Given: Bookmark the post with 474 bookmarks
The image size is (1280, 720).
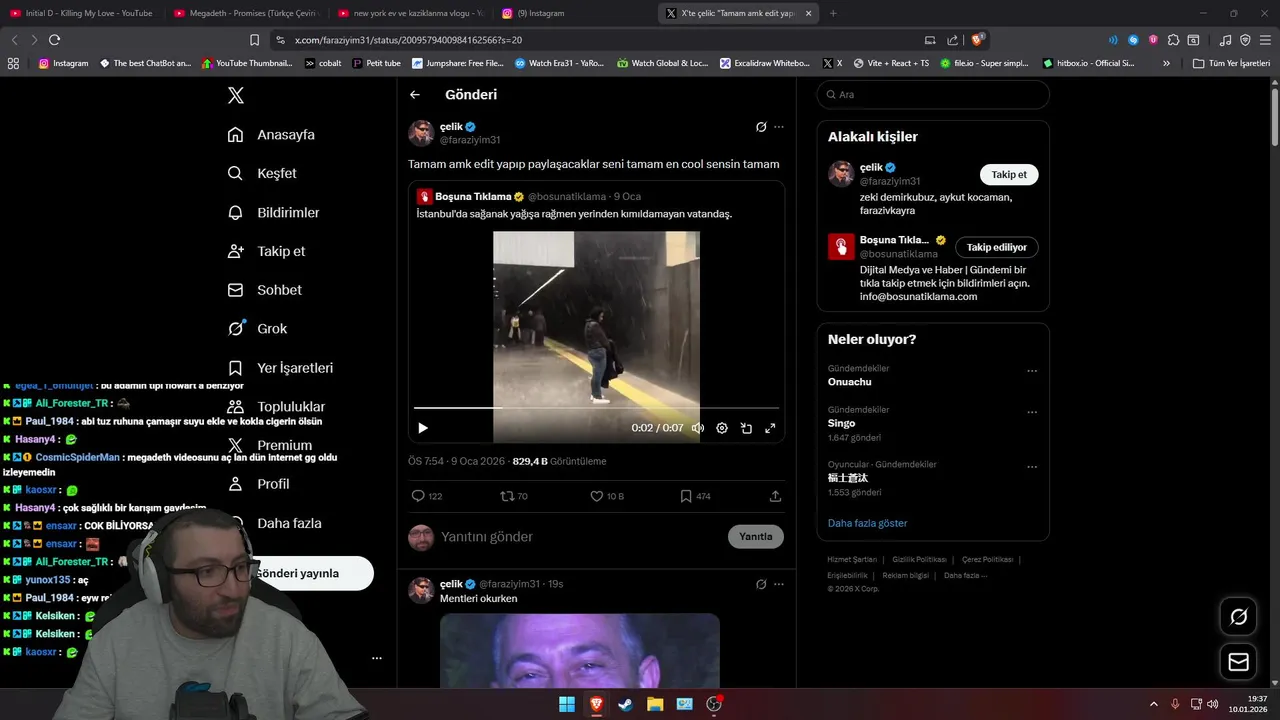Looking at the screenshot, I should coord(695,496).
